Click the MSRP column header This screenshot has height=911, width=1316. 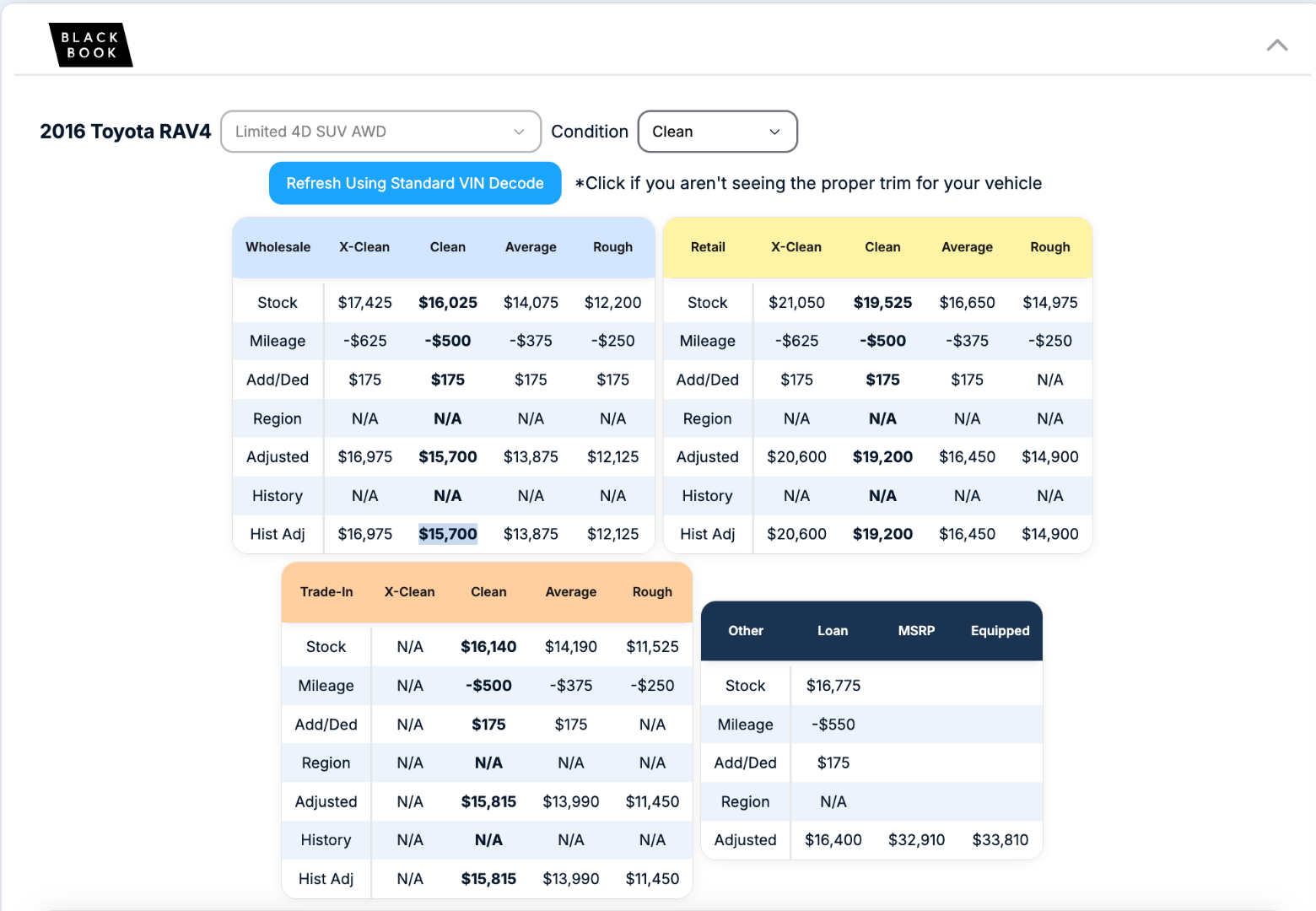917,631
